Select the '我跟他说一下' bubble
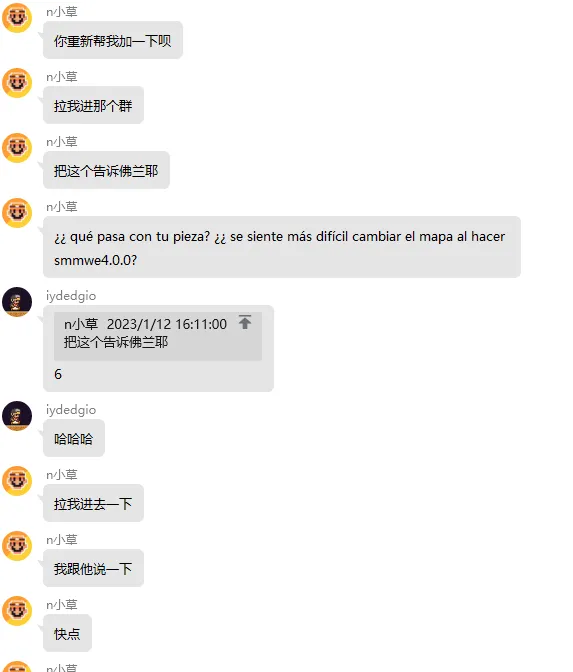 pyautogui.click(x=93, y=568)
